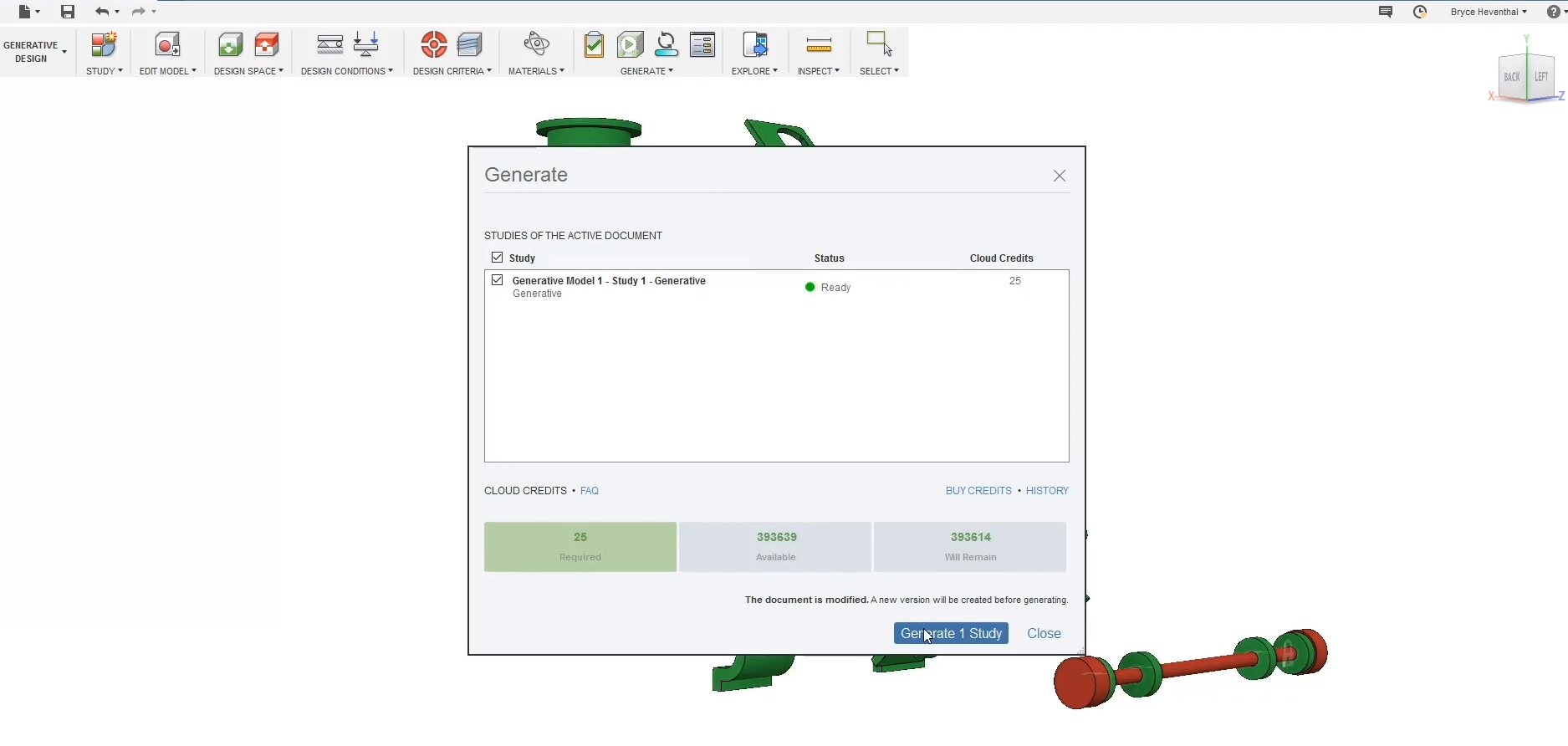
Task: Open the Materials menu
Action: [x=536, y=71]
